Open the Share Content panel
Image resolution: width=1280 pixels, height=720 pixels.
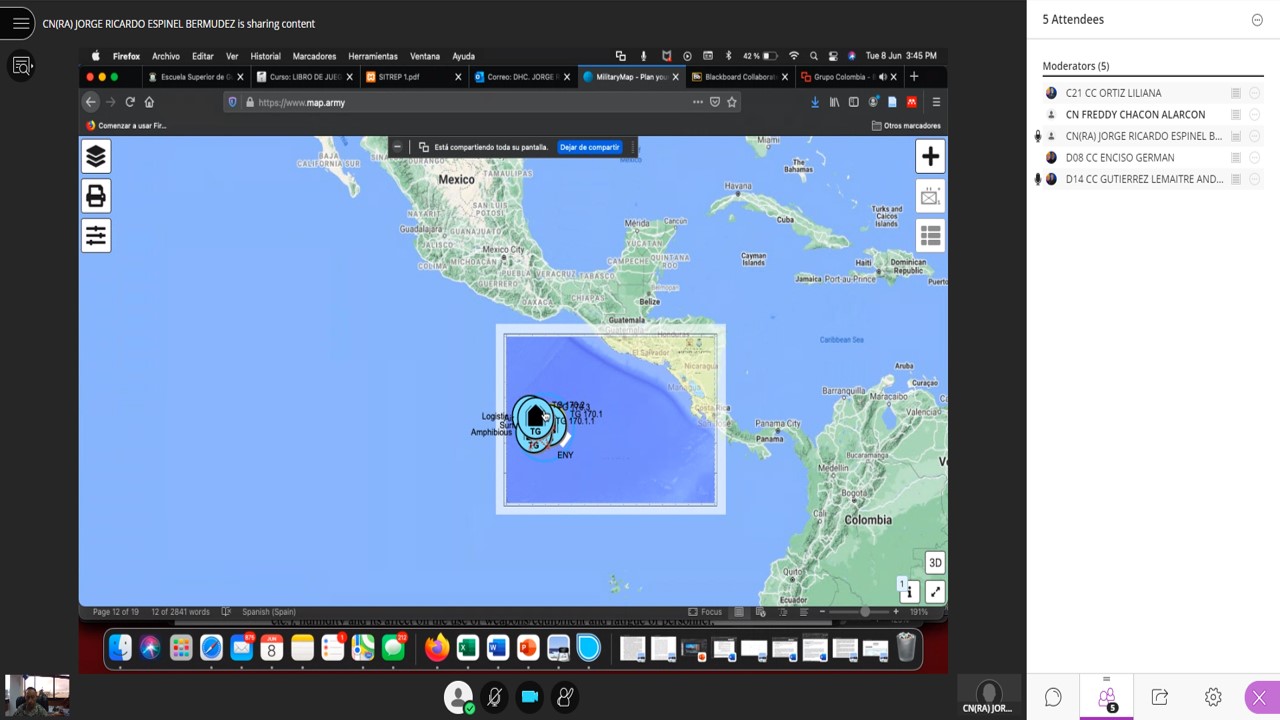1160,697
